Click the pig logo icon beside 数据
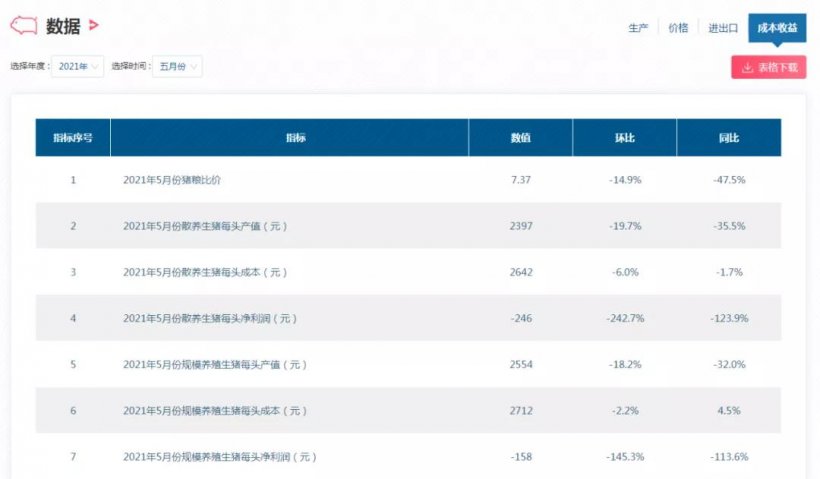Screen dimensions: 820x479 24,26
